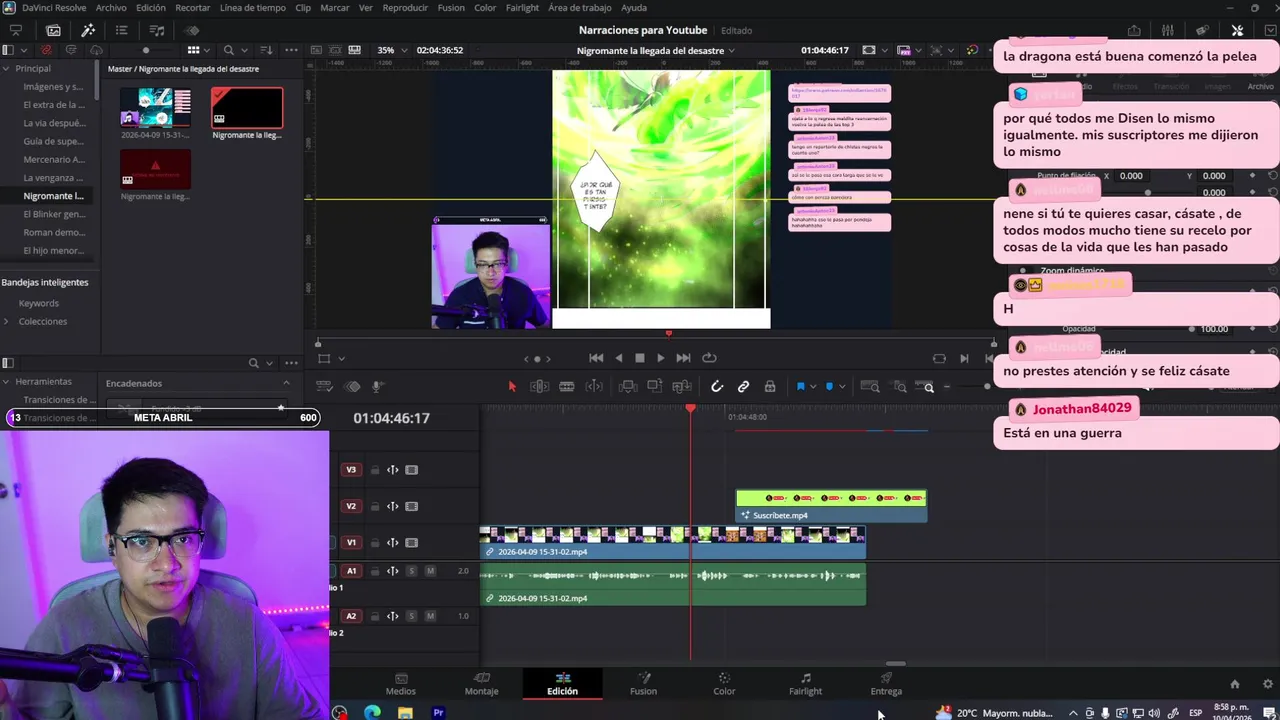The image size is (1280, 720).
Task: Click the Overwrite clip icon
Action: [655, 387]
